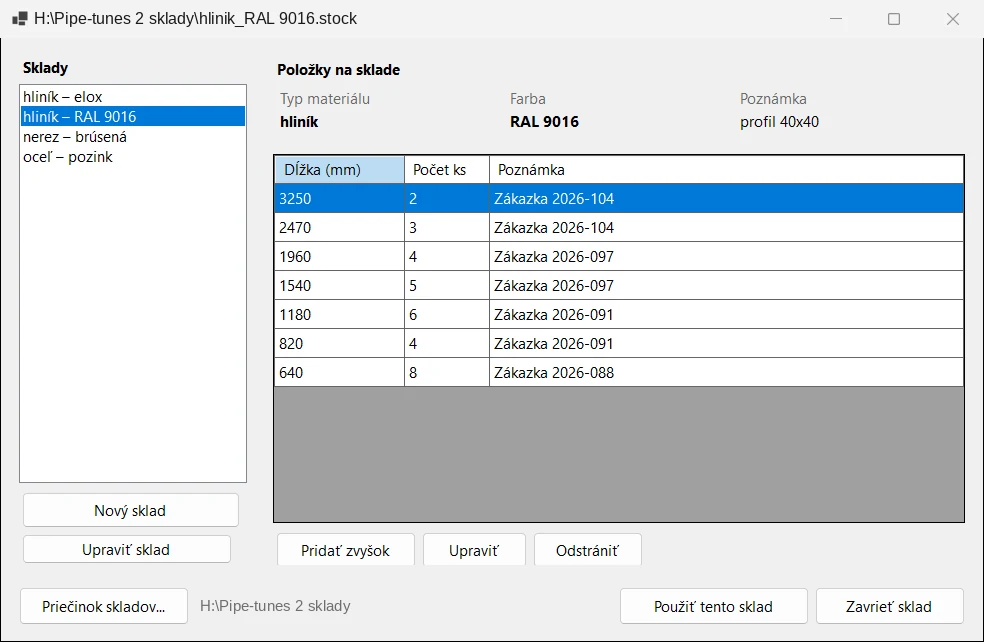Open 'Upraviť sklad' to edit stock
984x642 pixels.
tap(127, 550)
